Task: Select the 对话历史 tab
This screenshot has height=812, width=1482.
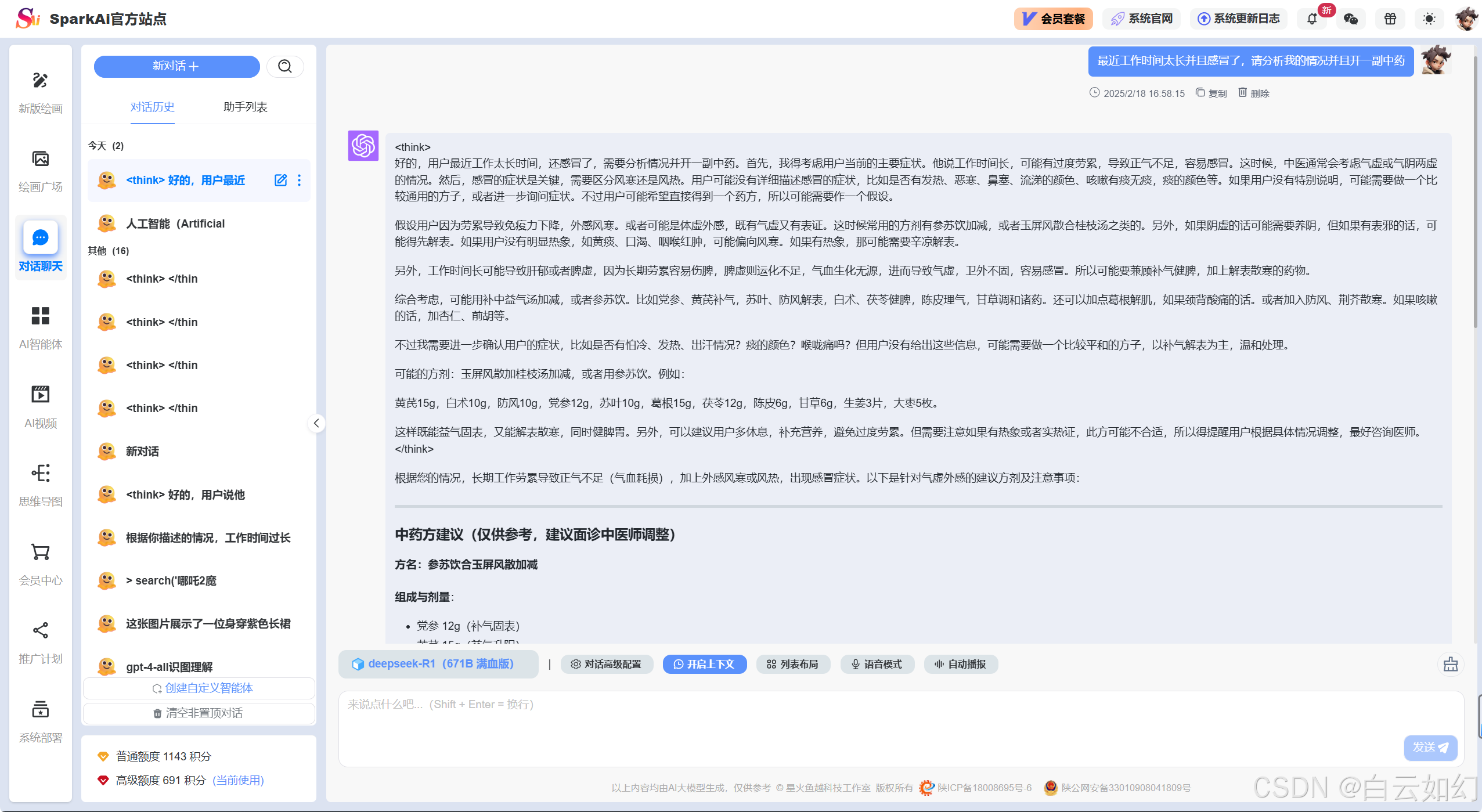Action: coord(152,107)
